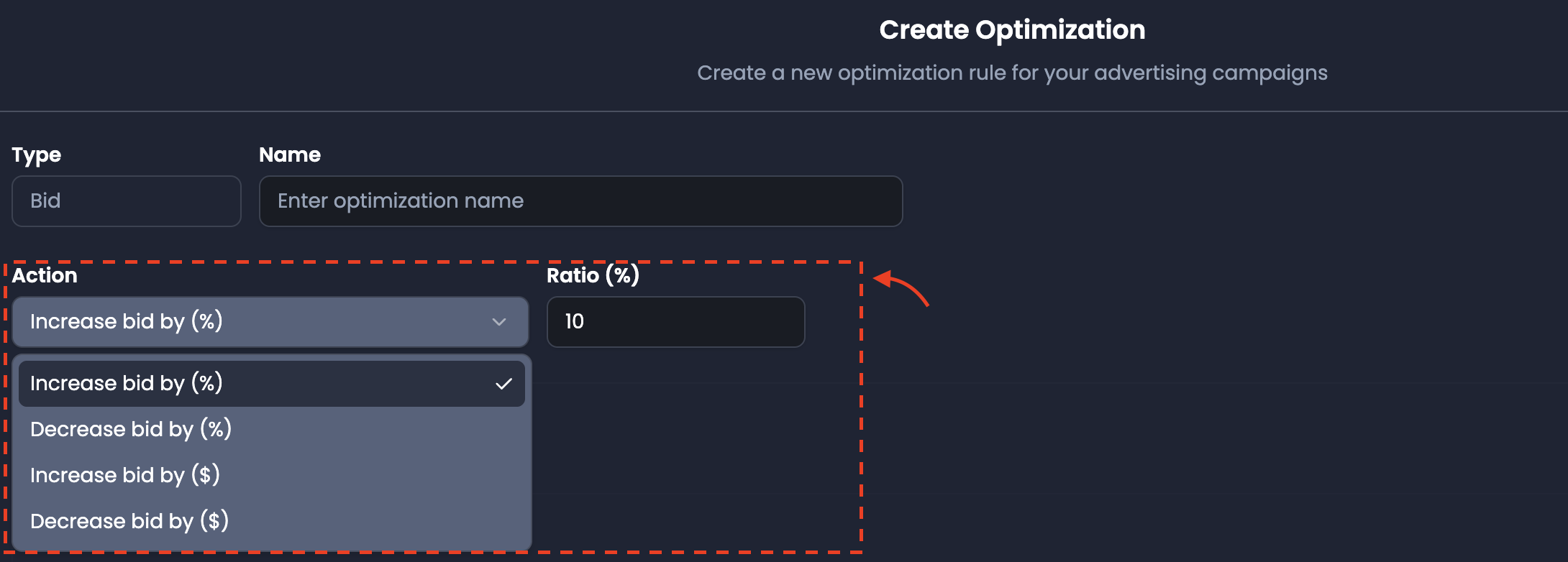Click the subtitle about advertising campaigns
1568x562 pixels.
point(1012,73)
